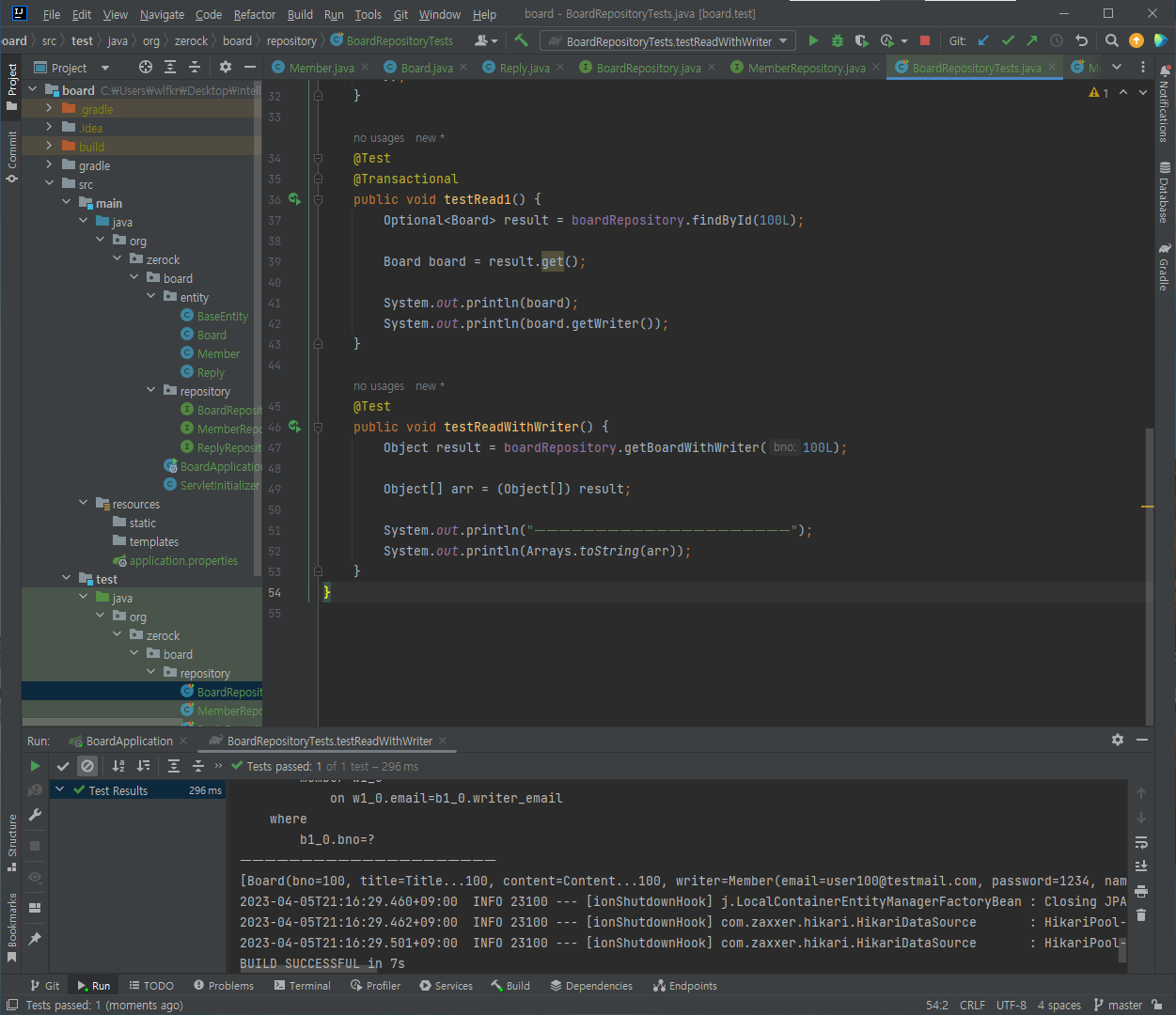
Task: Toggle show passed tests checkmark
Action: pyautogui.click(x=63, y=766)
